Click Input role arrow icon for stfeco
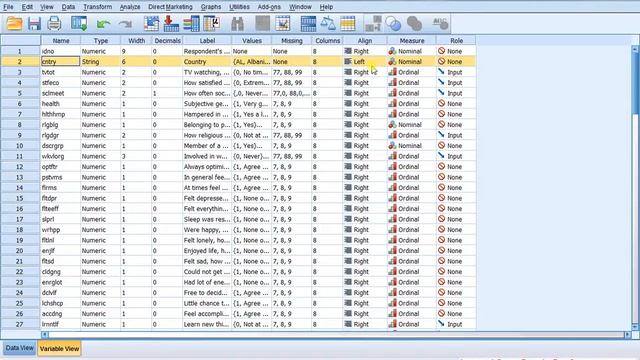Viewport: 640px width, 360px height. coord(441,82)
